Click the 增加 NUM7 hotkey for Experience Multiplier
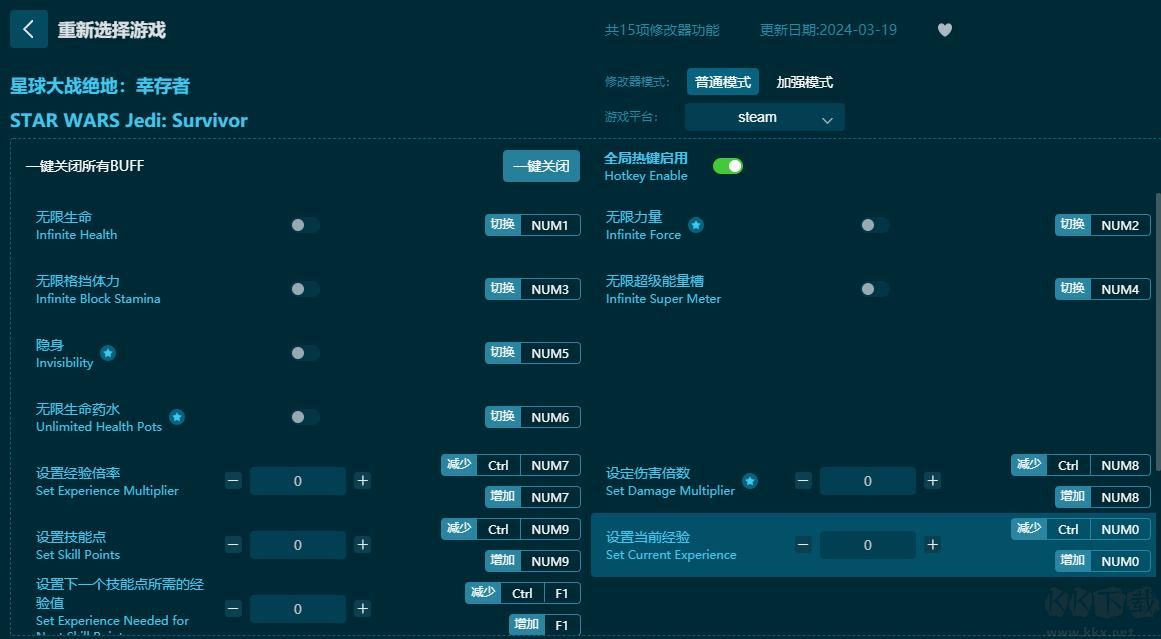 pos(532,497)
